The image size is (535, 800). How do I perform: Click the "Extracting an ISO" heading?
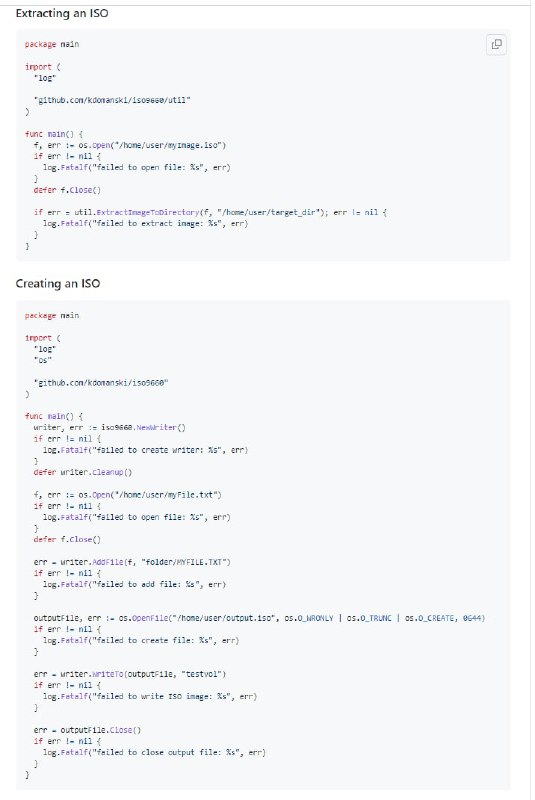[x=62, y=13]
